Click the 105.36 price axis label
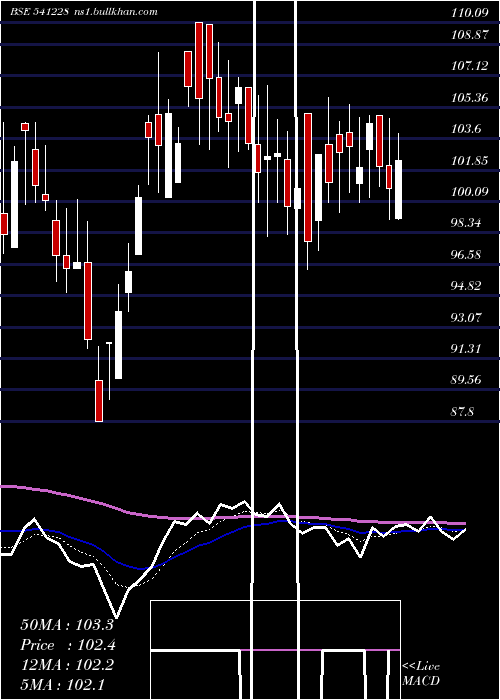Screen dimensions: 500x700 pyautogui.click(x=470, y=97)
